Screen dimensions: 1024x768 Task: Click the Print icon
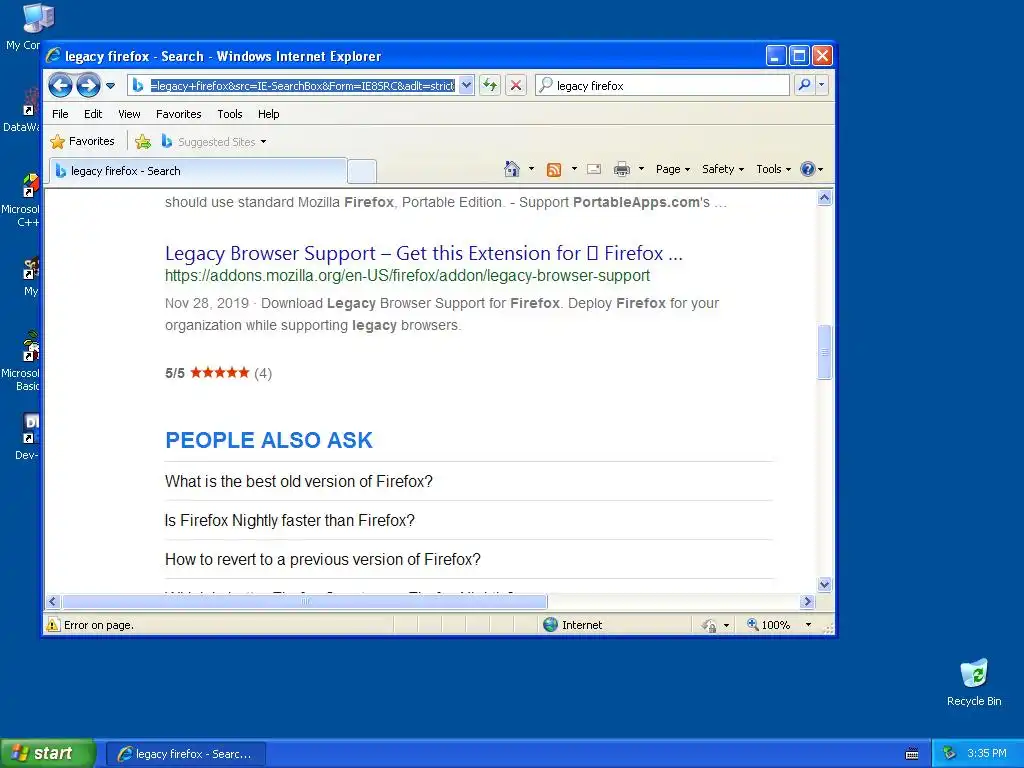click(x=622, y=170)
